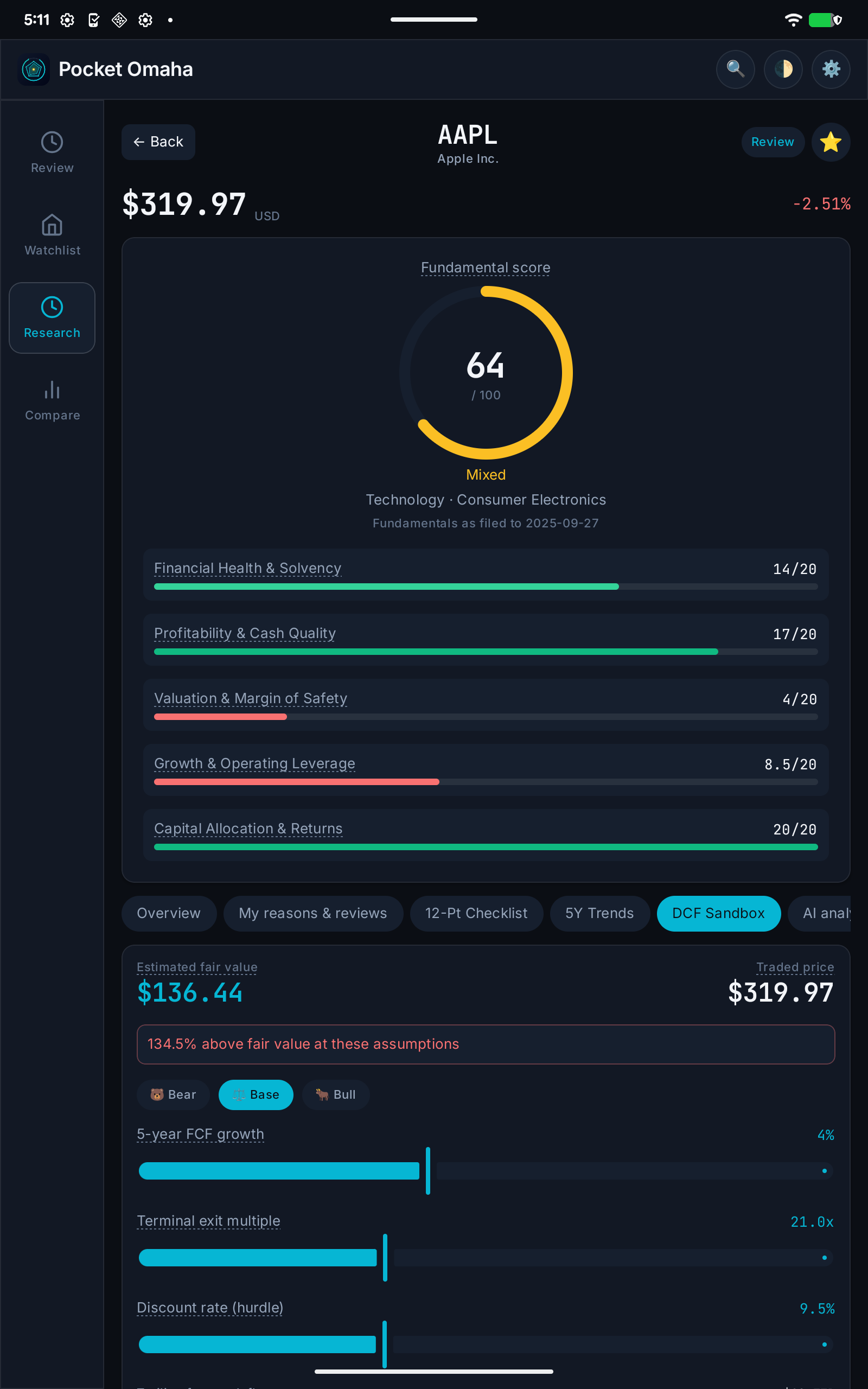Open settings via the gear button
Image resolution: width=868 pixels, height=1389 pixels.
pyautogui.click(x=831, y=69)
